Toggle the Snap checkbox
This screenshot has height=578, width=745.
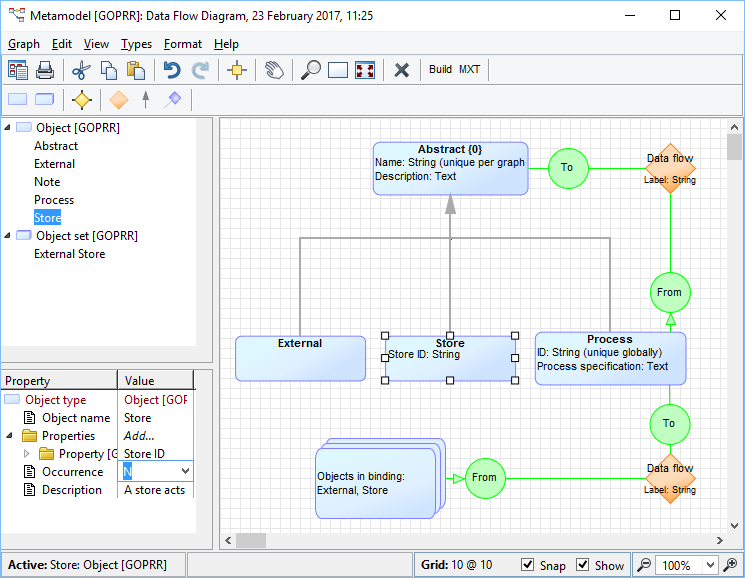click(x=528, y=565)
